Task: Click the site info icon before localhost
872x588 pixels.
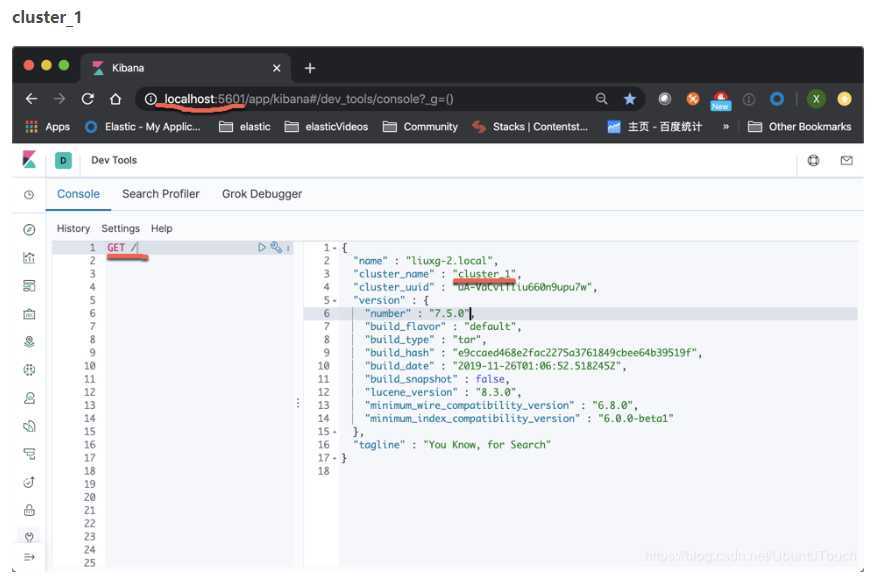Action: pyautogui.click(x=151, y=99)
